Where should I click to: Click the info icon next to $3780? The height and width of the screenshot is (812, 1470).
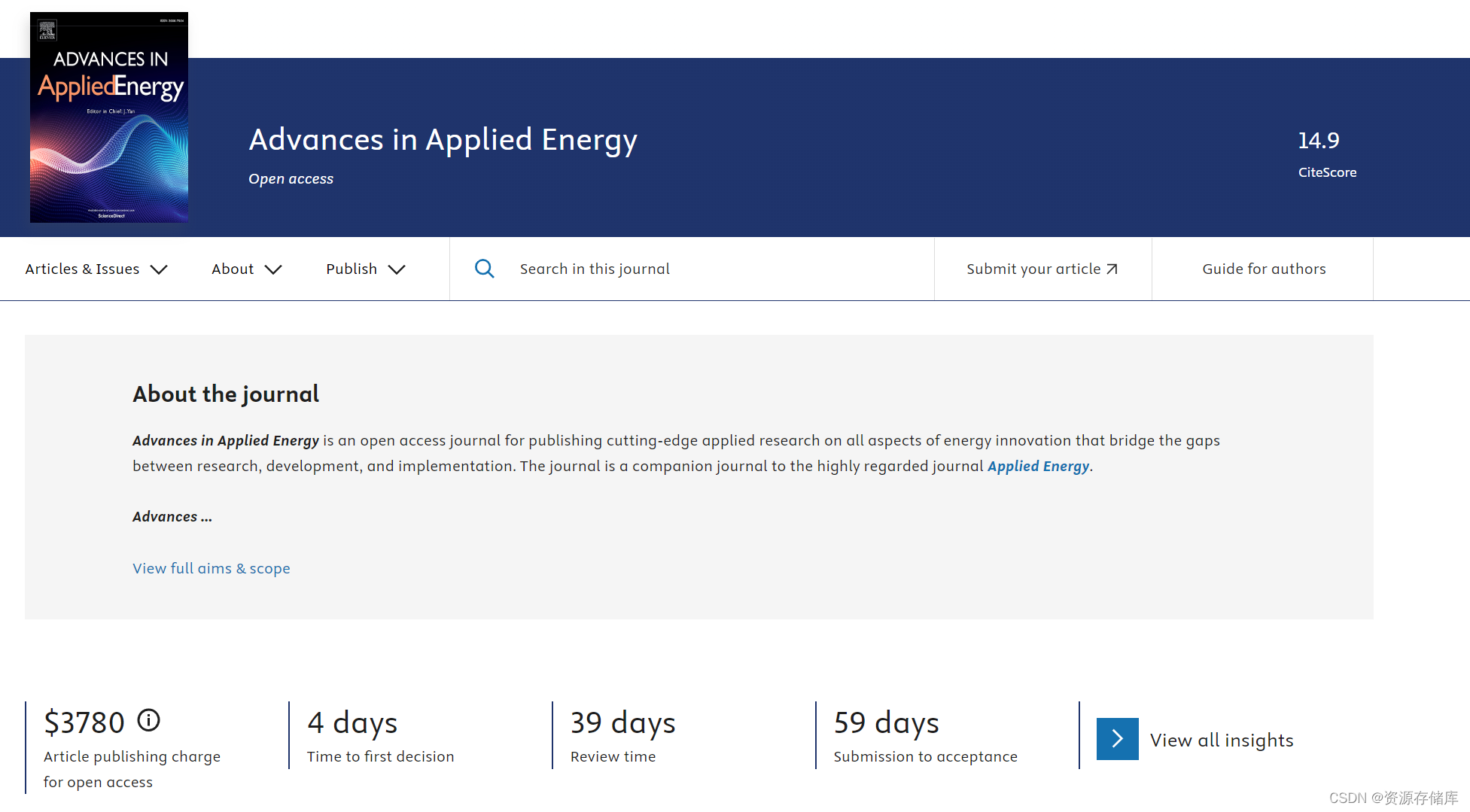coord(149,720)
